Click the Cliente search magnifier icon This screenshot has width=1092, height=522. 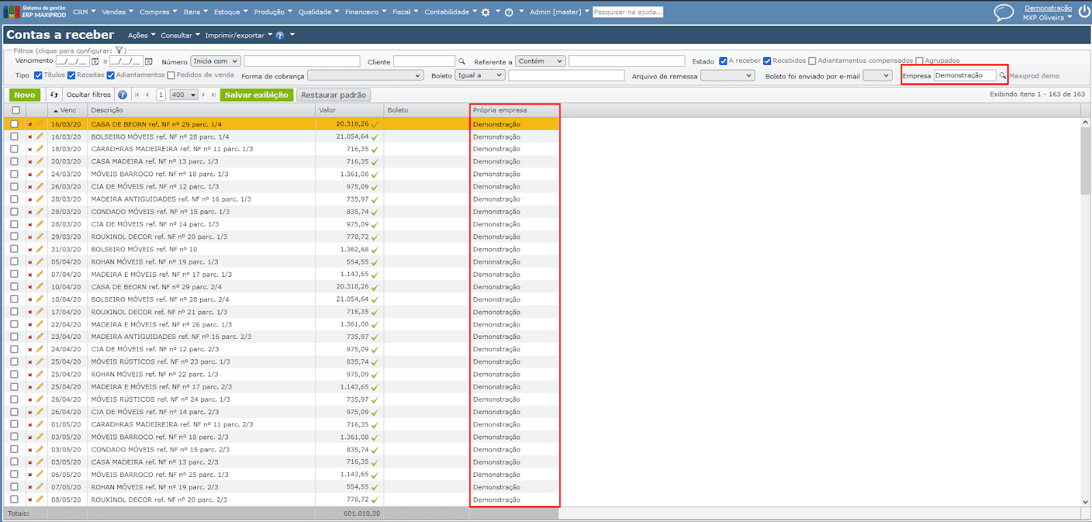[462, 61]
